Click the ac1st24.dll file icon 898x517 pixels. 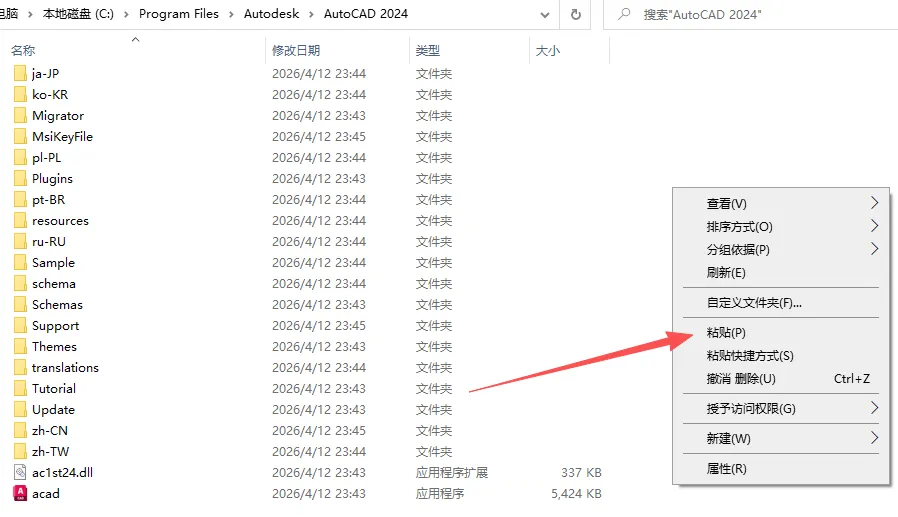20,472
